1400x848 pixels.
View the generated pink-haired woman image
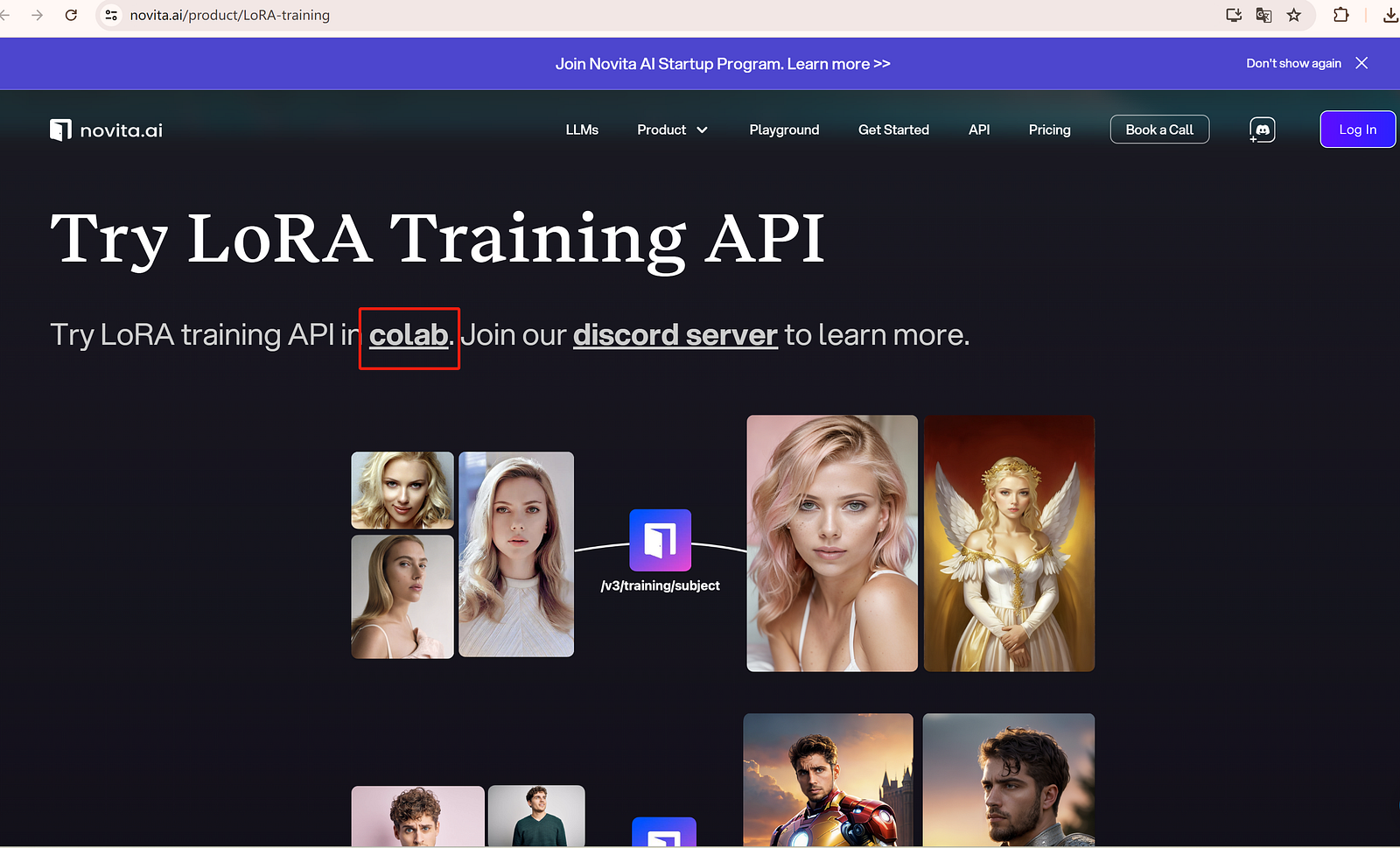pyautogui.click(x=832, y=543)
